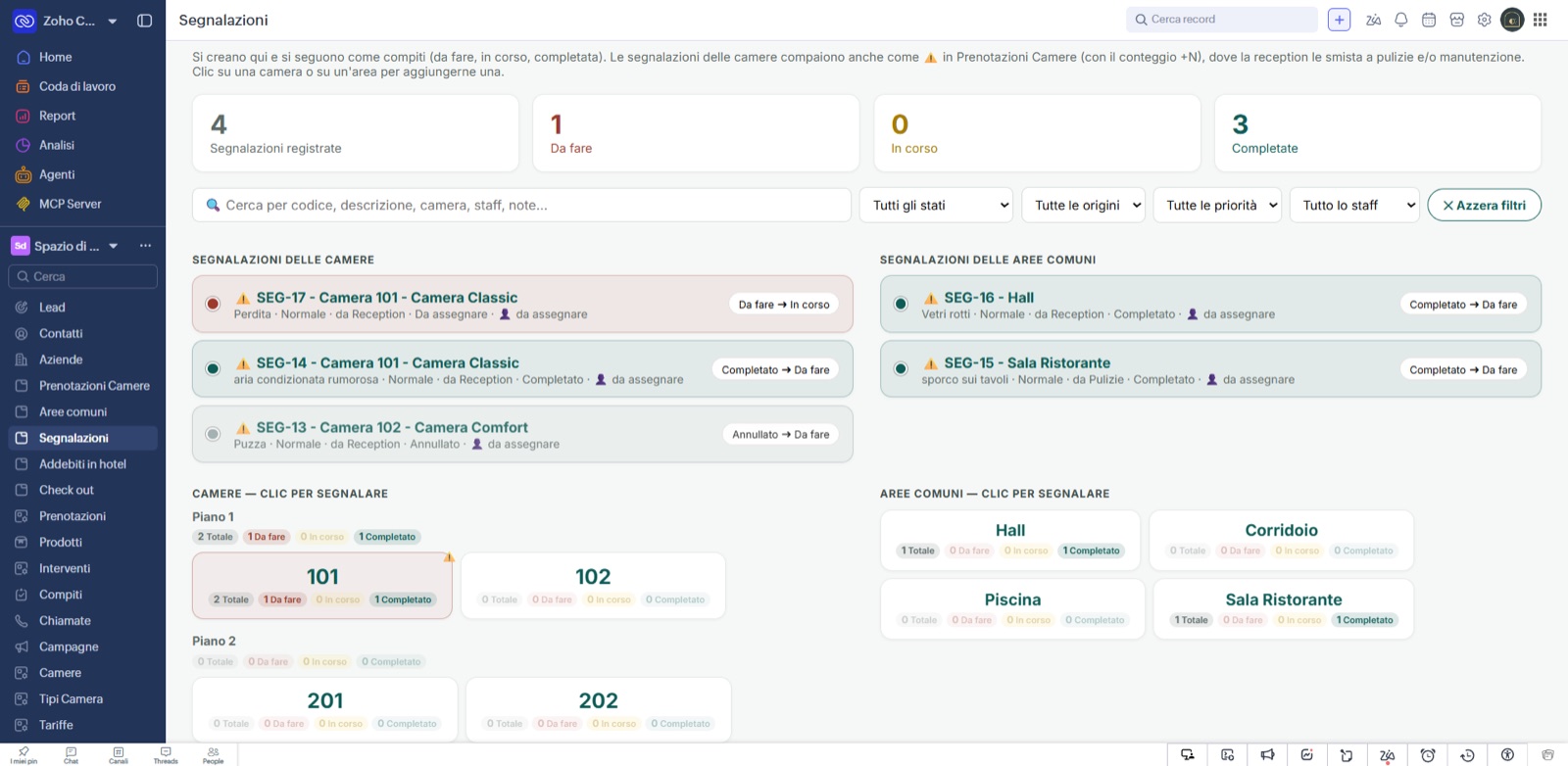The width and height of the screenshot is (1568, 766).
Task: Click the plus icon to create record
Action: tap(1339, 20)
